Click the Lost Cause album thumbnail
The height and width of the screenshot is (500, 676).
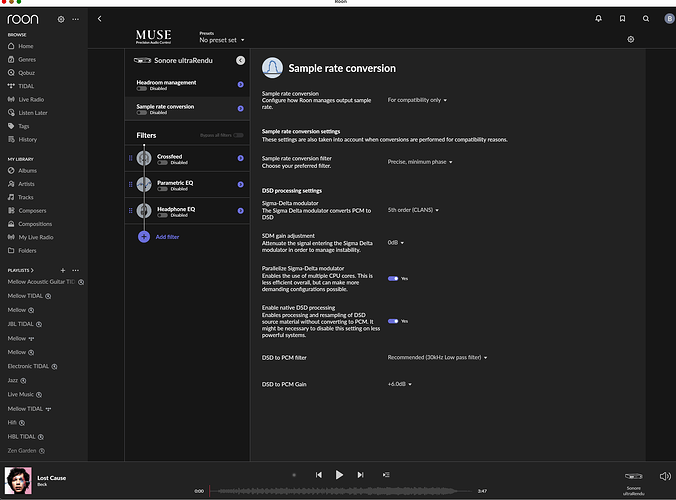click(17, 480)
